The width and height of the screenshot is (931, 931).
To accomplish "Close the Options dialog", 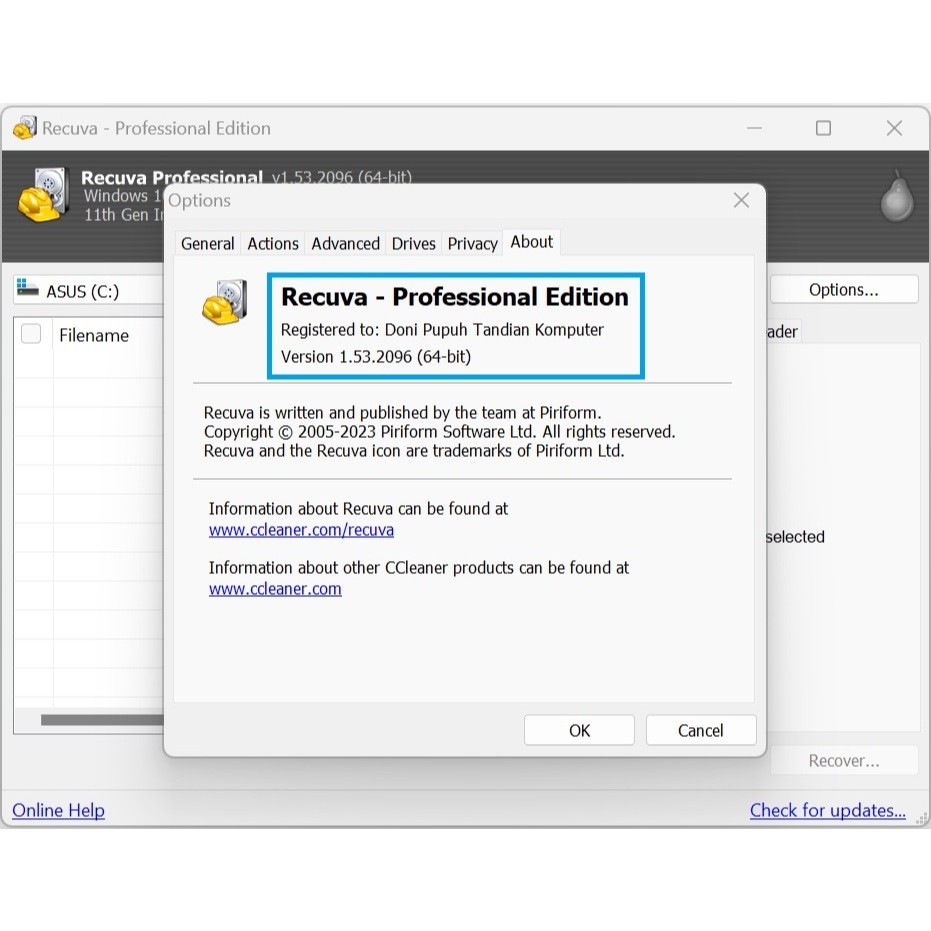I will (x=741, y=200).
